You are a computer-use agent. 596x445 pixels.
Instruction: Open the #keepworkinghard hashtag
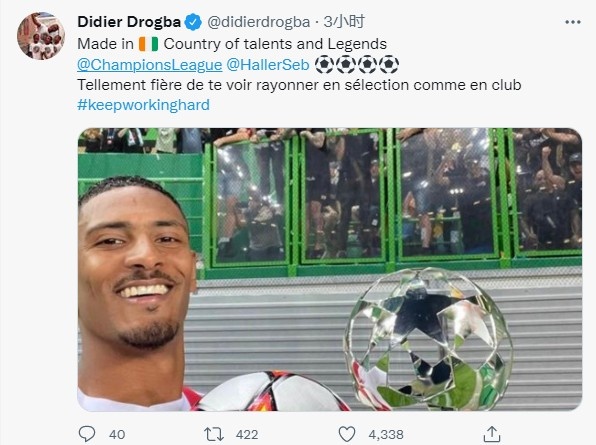point(143,105)
